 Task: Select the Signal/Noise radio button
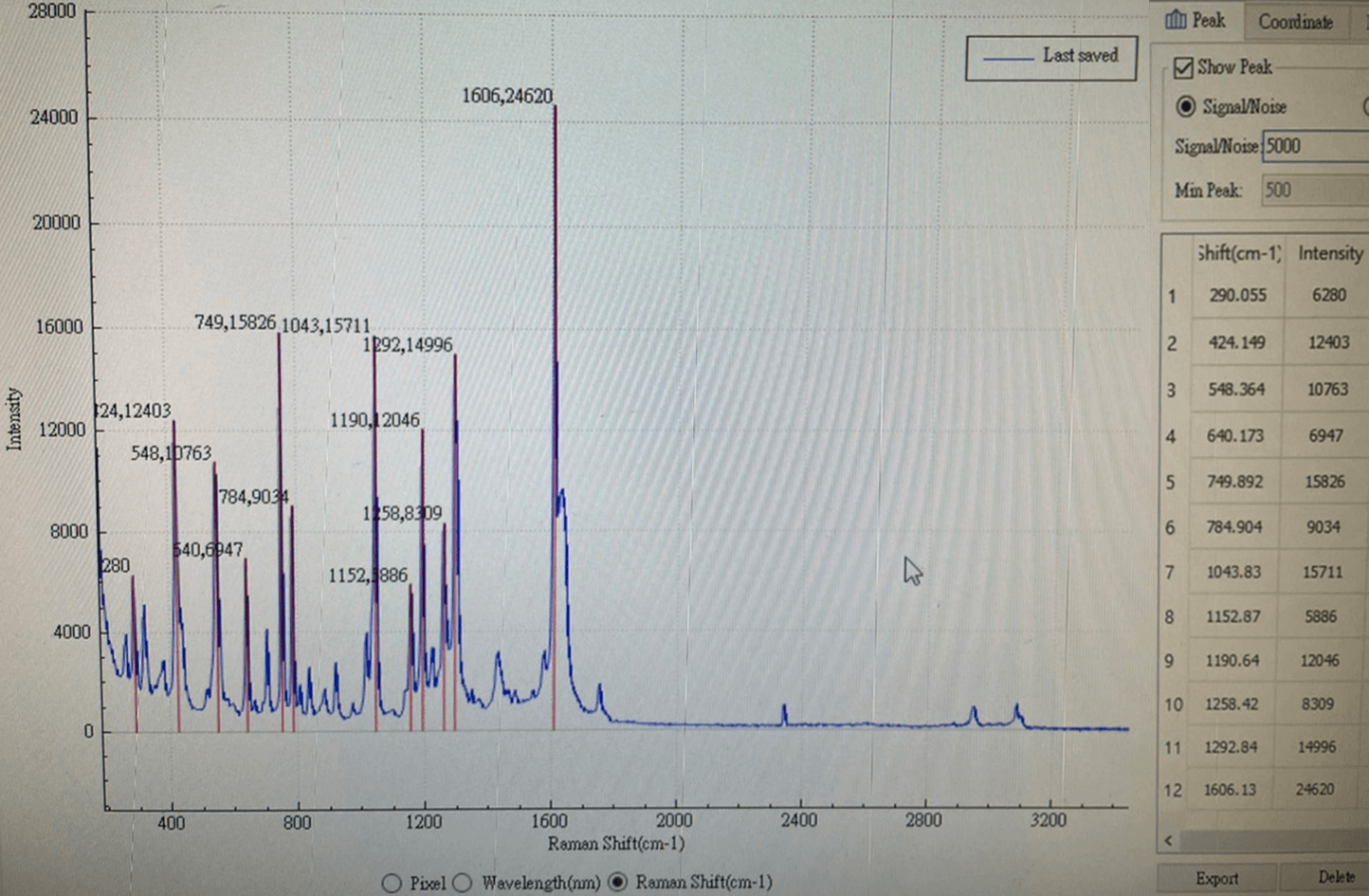(1185, 106)
